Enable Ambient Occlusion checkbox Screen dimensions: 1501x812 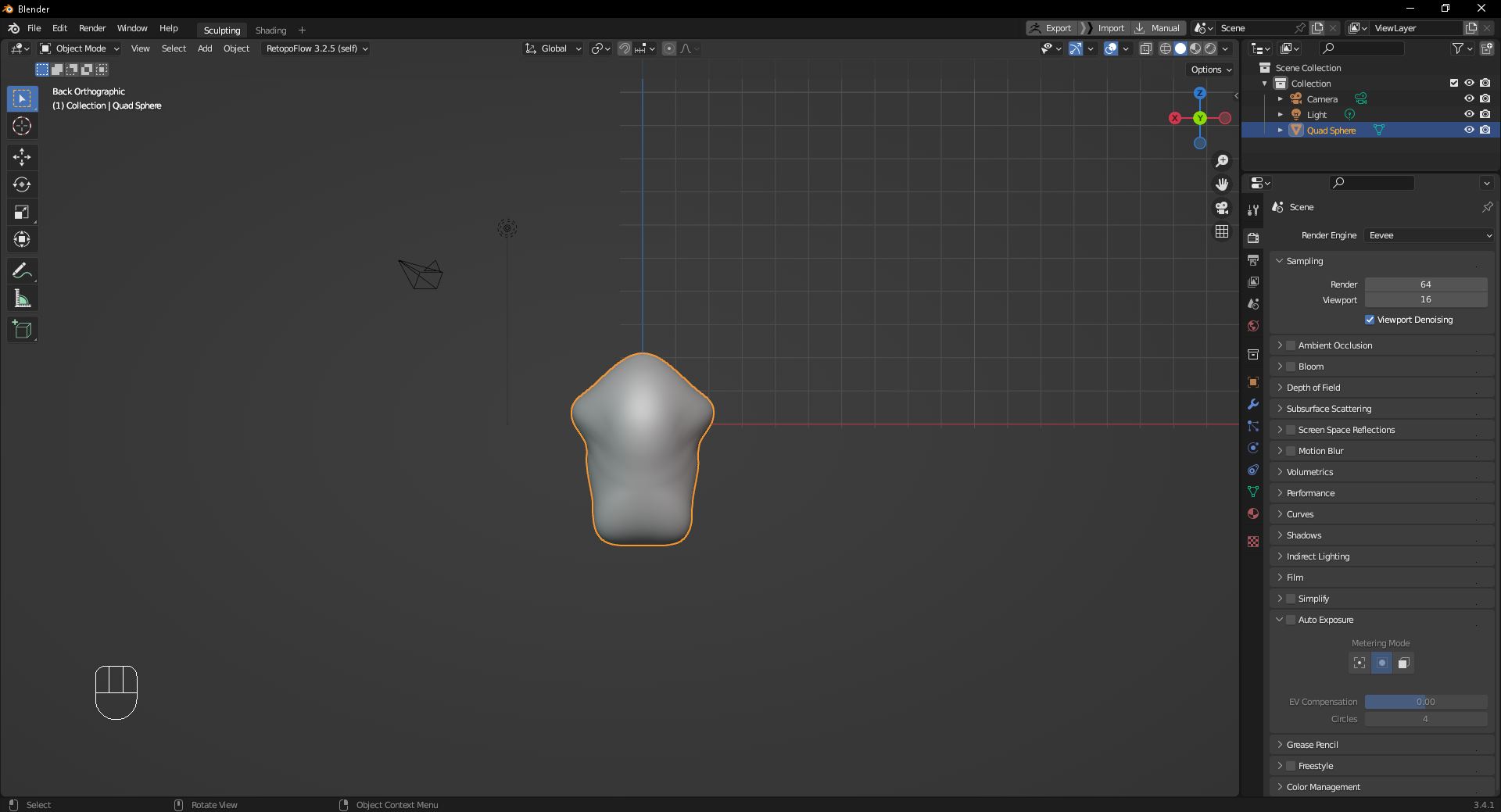point(1291,345)
